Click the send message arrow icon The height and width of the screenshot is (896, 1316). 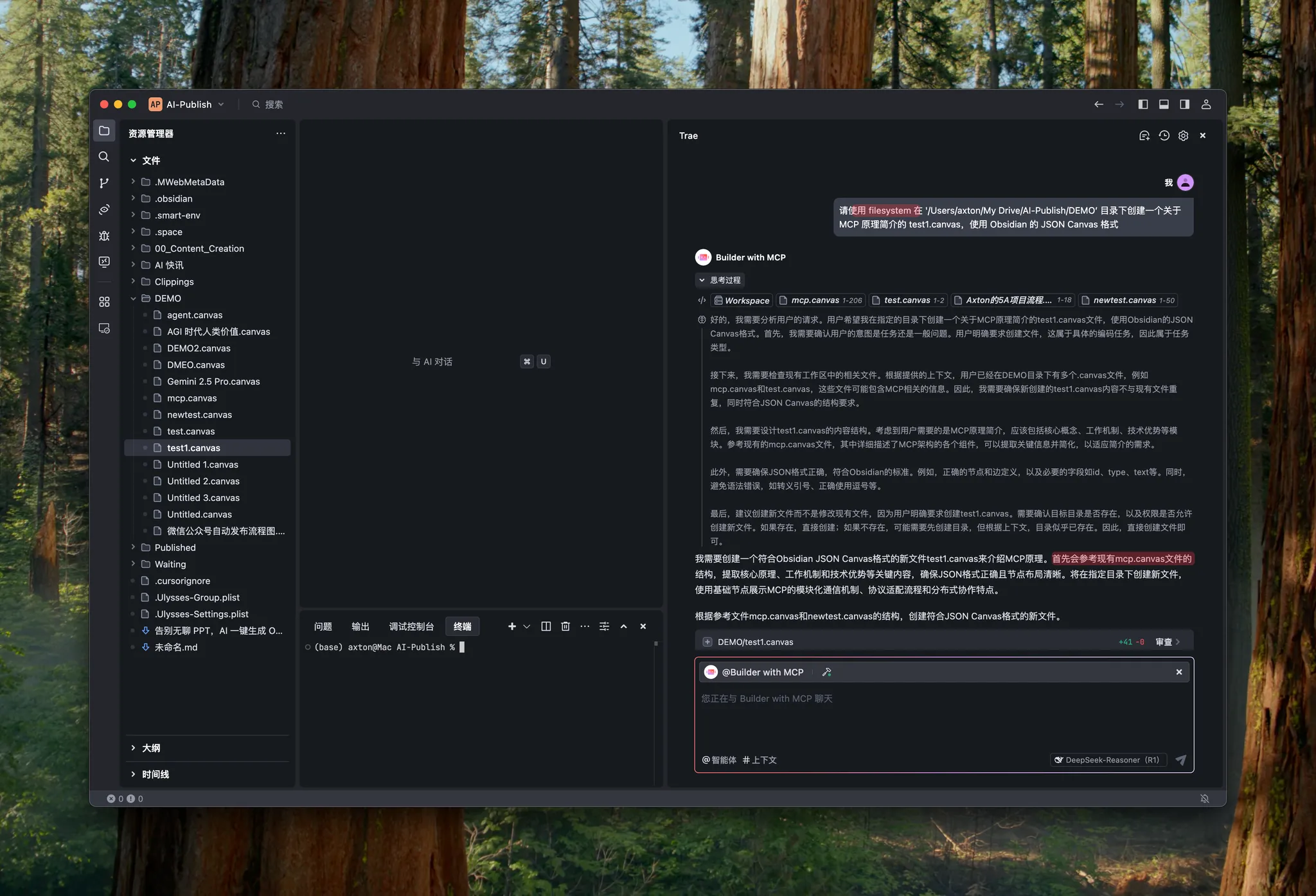(1180, 760)
